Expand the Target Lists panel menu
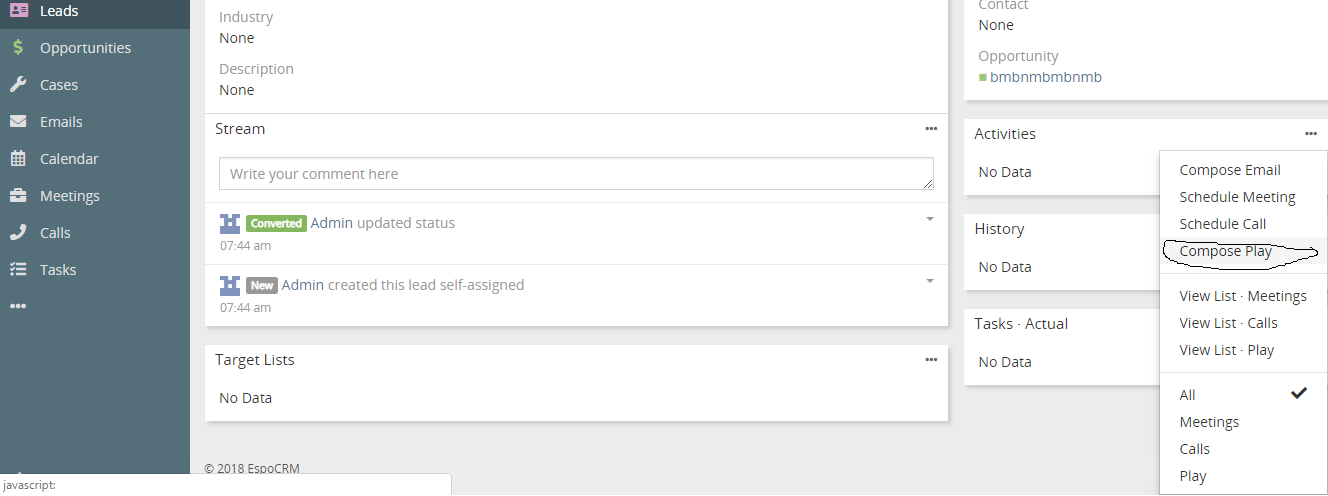1328x496 pixels. [931, 360]
